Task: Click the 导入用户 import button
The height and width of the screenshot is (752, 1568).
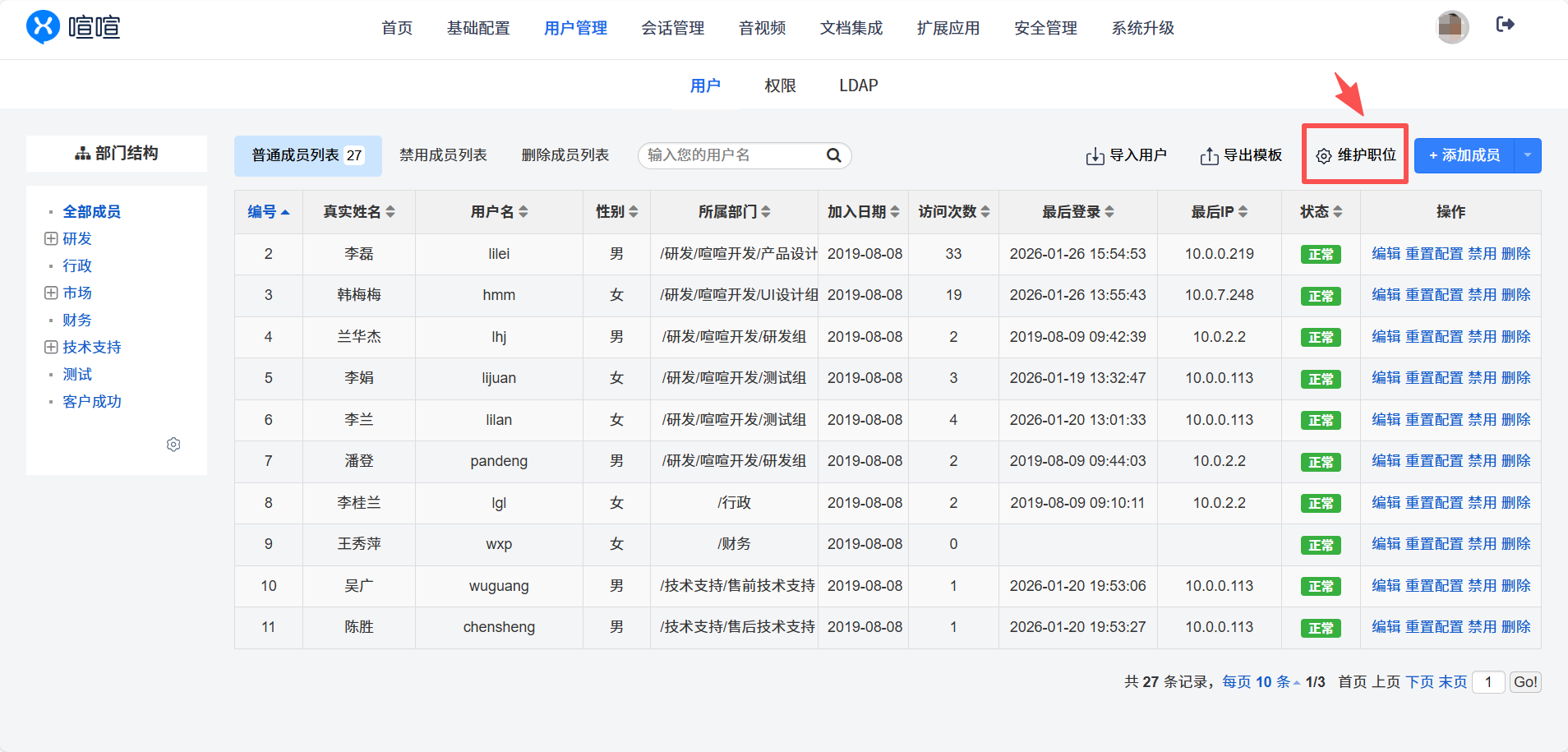Action: coord(1126,155)
